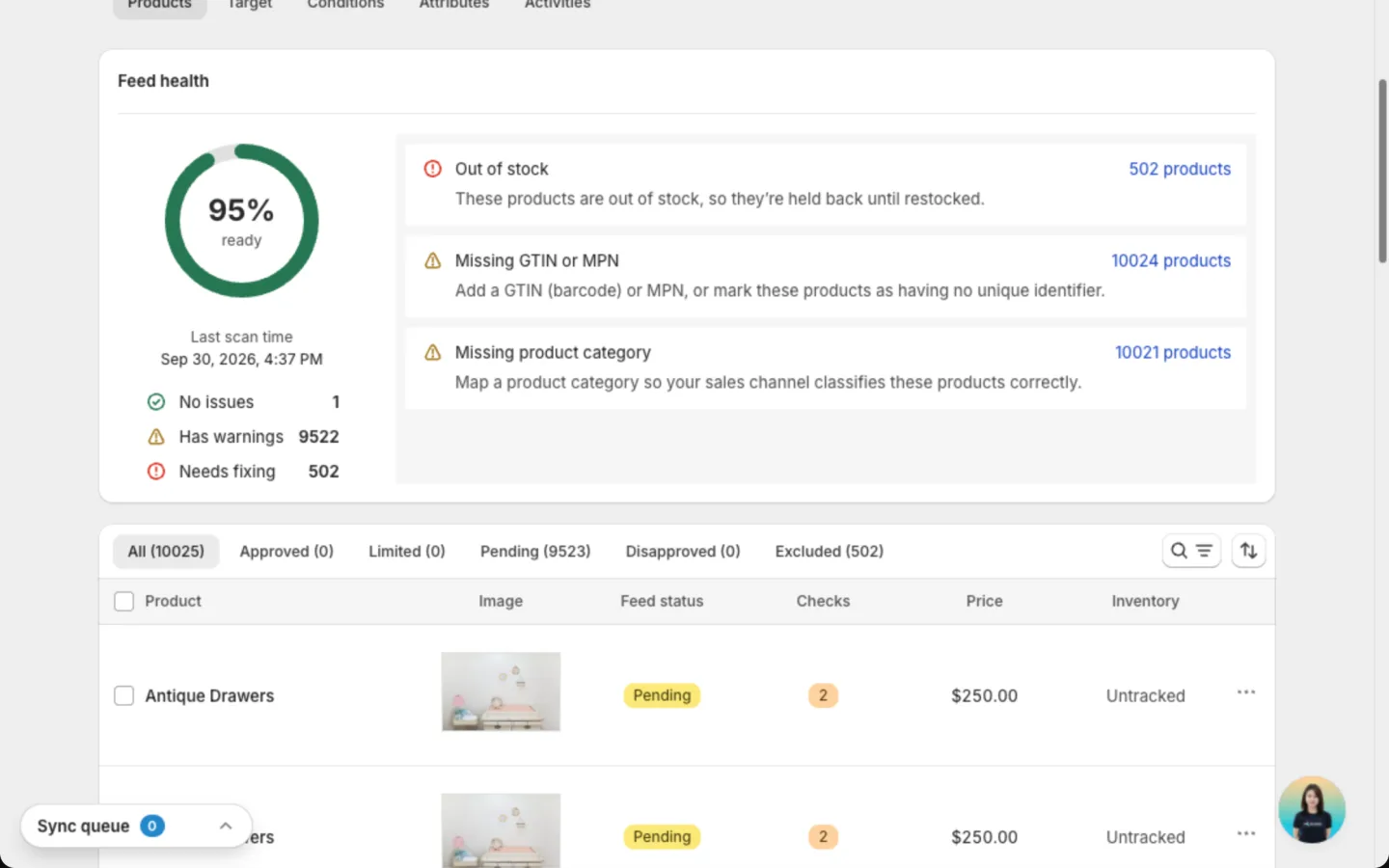Image resolution: width=1389 pixels, height=868 pixels.
Task: Click the Feed status column header
Action: click(662, 601)
